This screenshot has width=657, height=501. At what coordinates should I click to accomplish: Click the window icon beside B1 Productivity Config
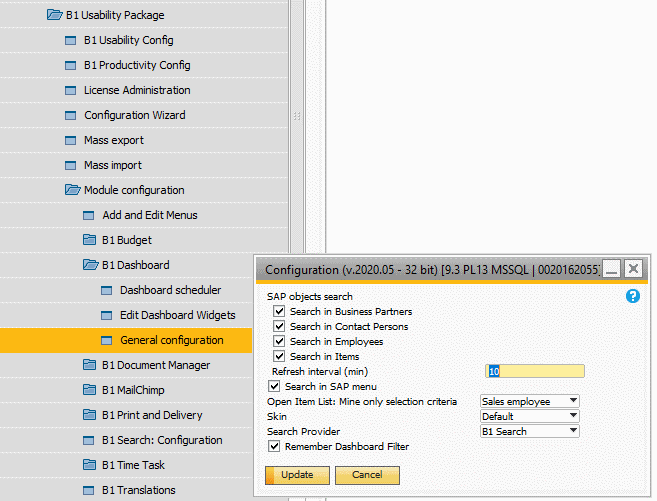[70, 66]
